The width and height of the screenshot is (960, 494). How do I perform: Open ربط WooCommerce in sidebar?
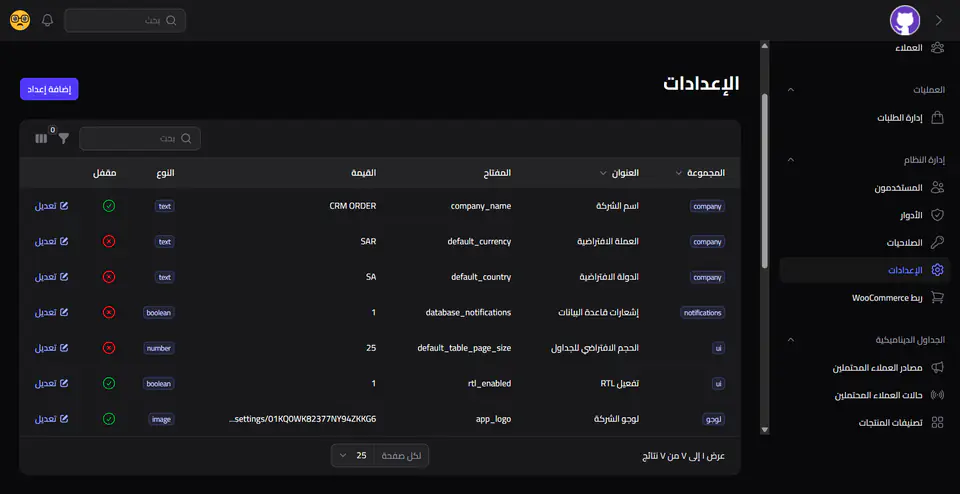pyautogui.click(x=887, y=298)
